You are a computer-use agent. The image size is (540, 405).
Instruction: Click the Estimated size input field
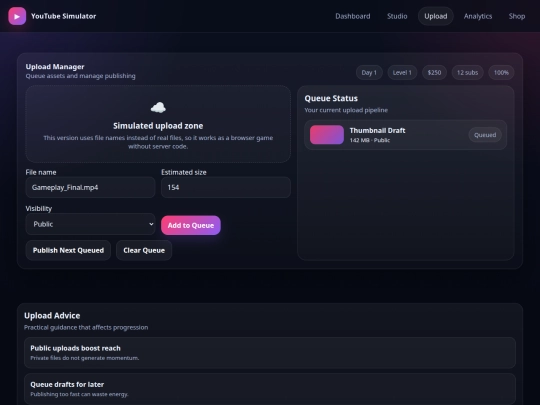(x=226, y=187)
